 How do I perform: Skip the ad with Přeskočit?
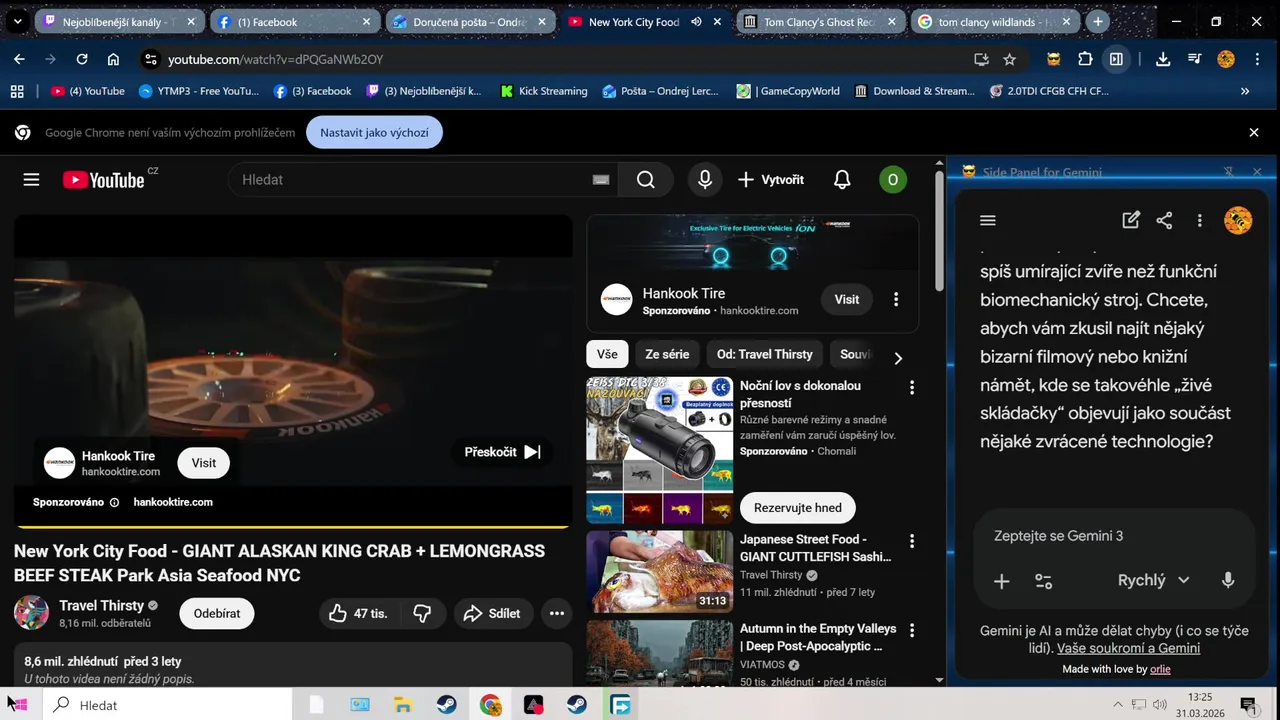[x=503, y=452]
